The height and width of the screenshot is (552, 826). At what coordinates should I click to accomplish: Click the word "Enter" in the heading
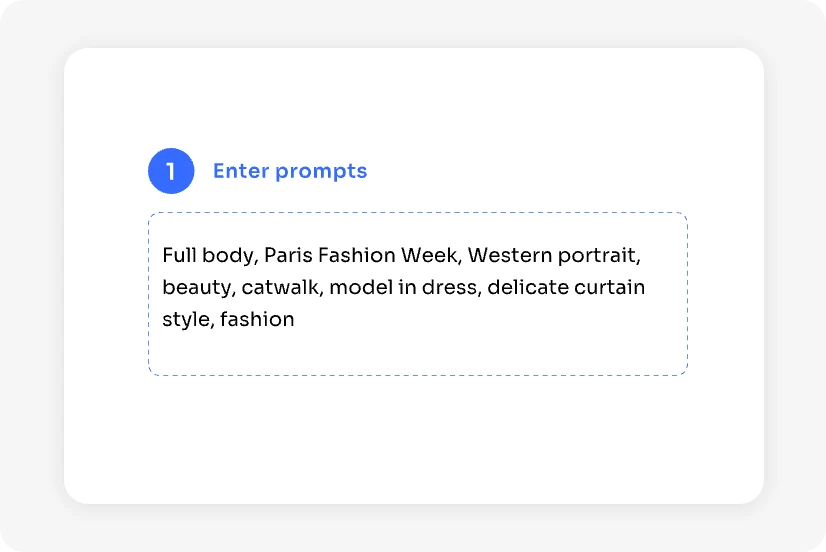click(x=241, y=171)
